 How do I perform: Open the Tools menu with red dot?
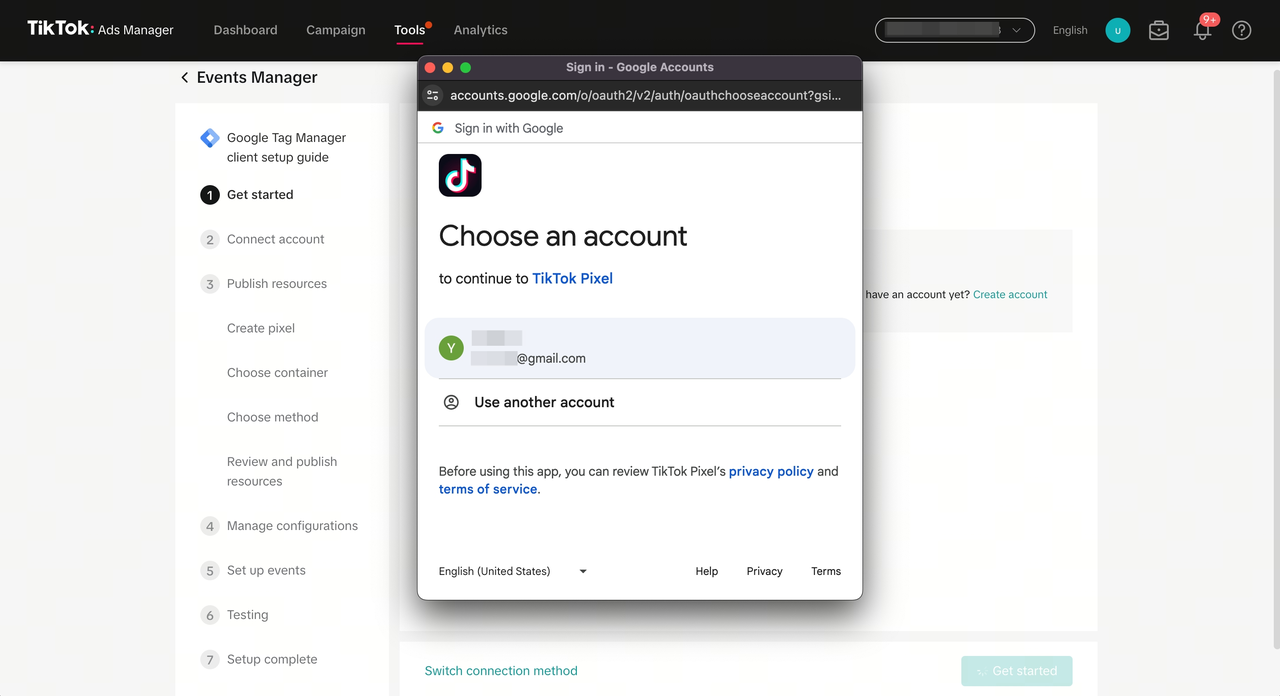(x=409, y=30)
